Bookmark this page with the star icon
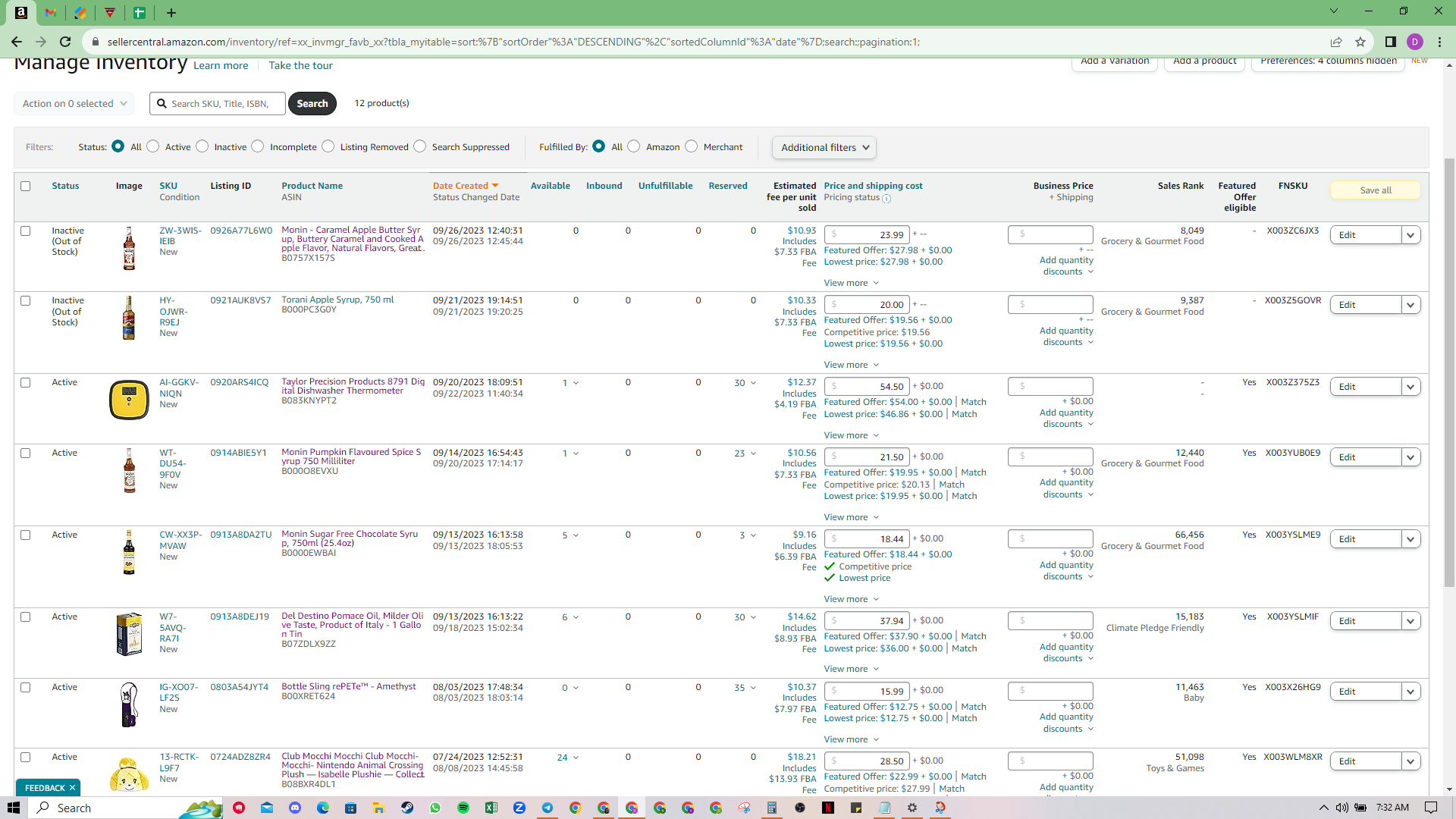Screen dimensions: 1456x819 coord(1360,42)
